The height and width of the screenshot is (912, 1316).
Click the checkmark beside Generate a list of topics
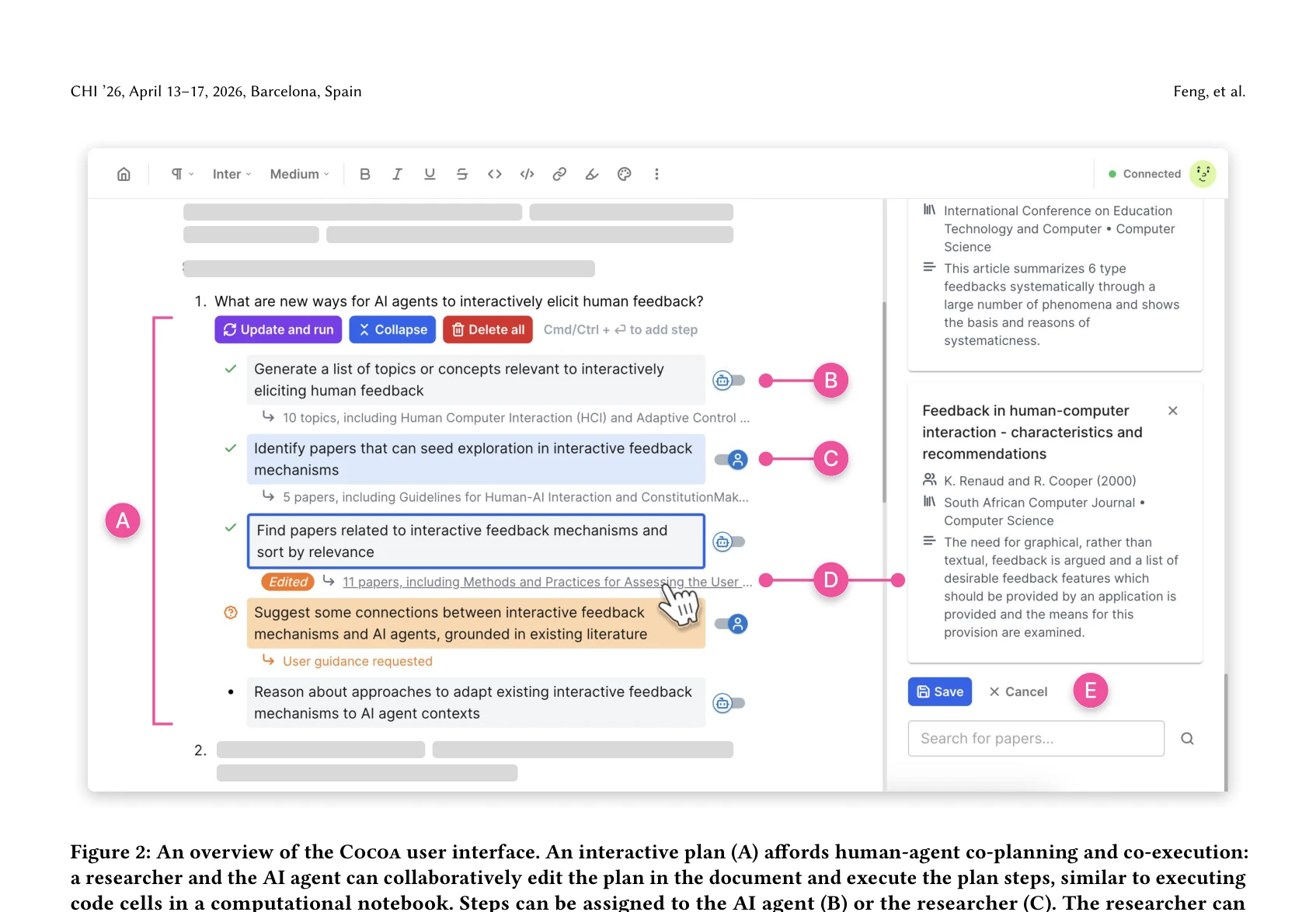pos(231,369)
